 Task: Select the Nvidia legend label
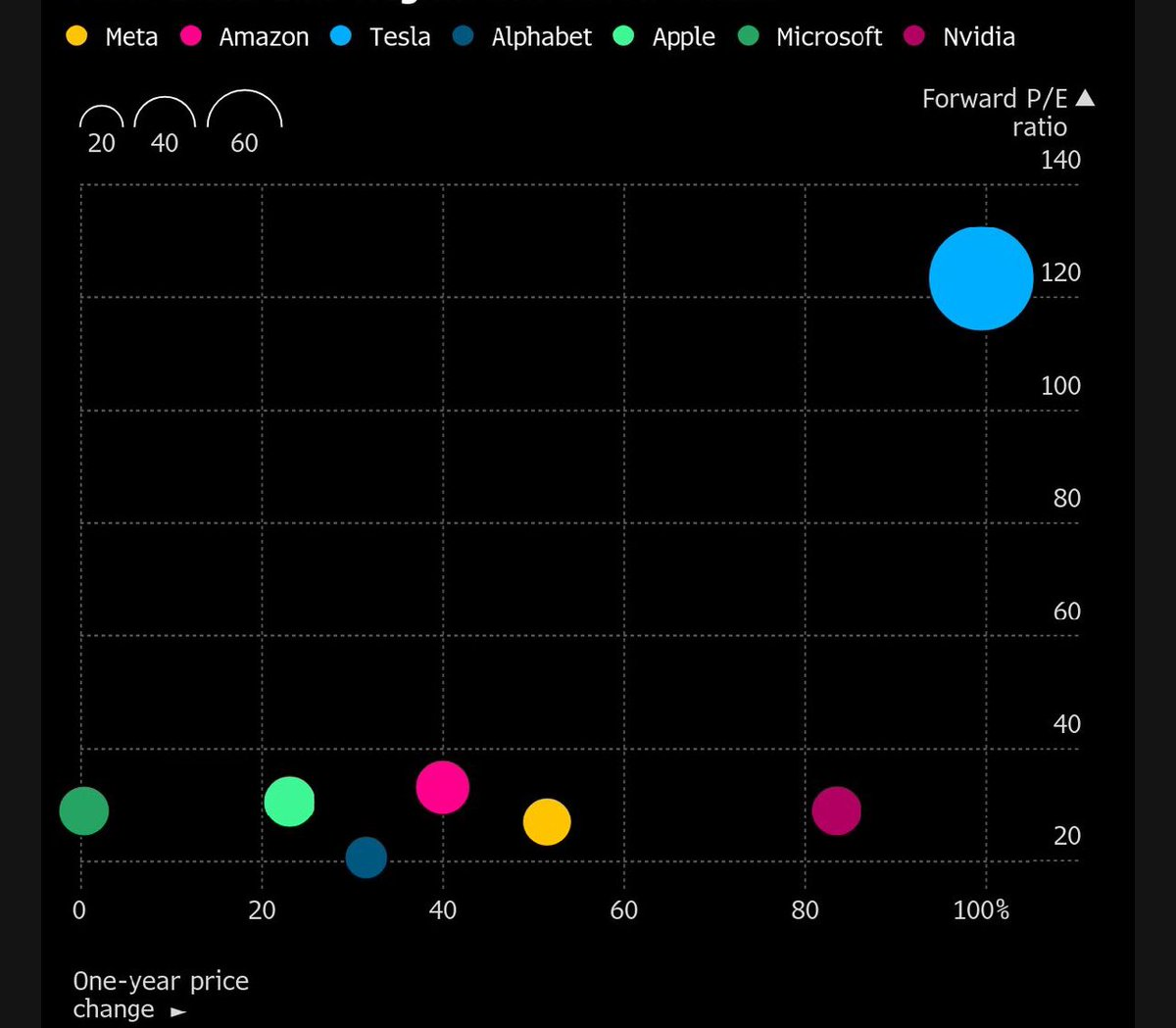point(979,37)
